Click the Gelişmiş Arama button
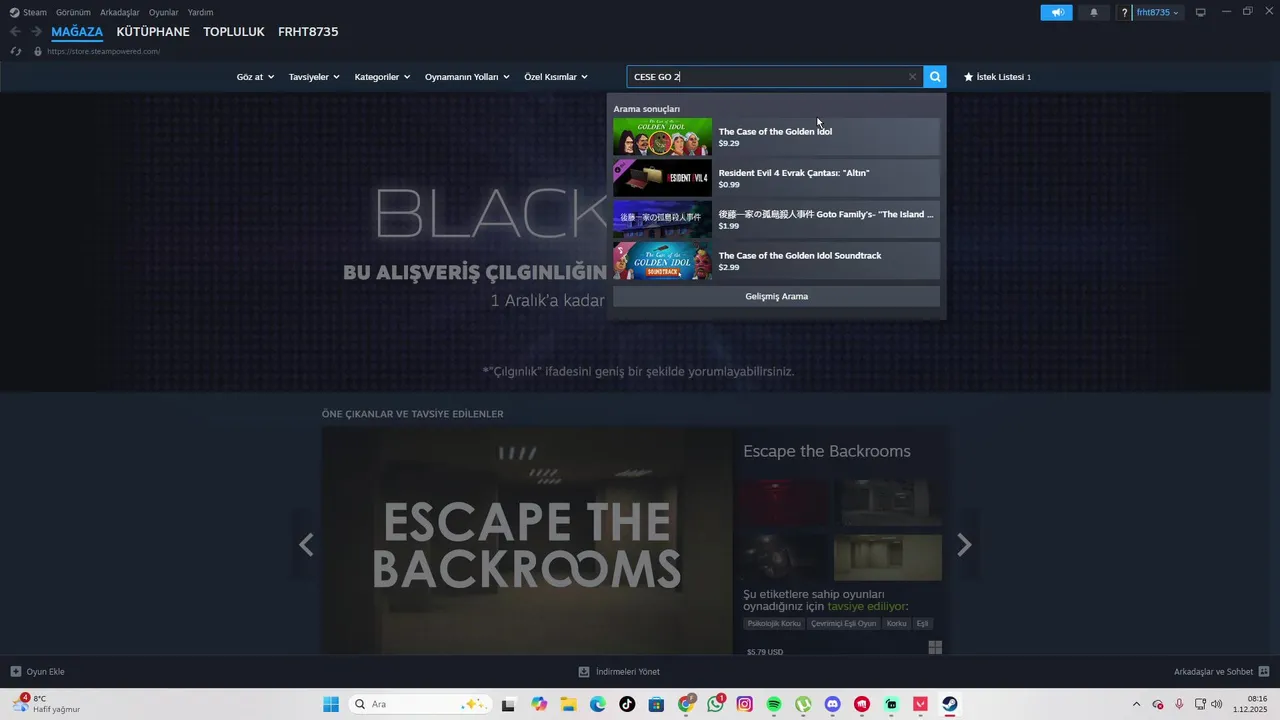This screenshot has width=1280, height=720. tap(776, 296)
